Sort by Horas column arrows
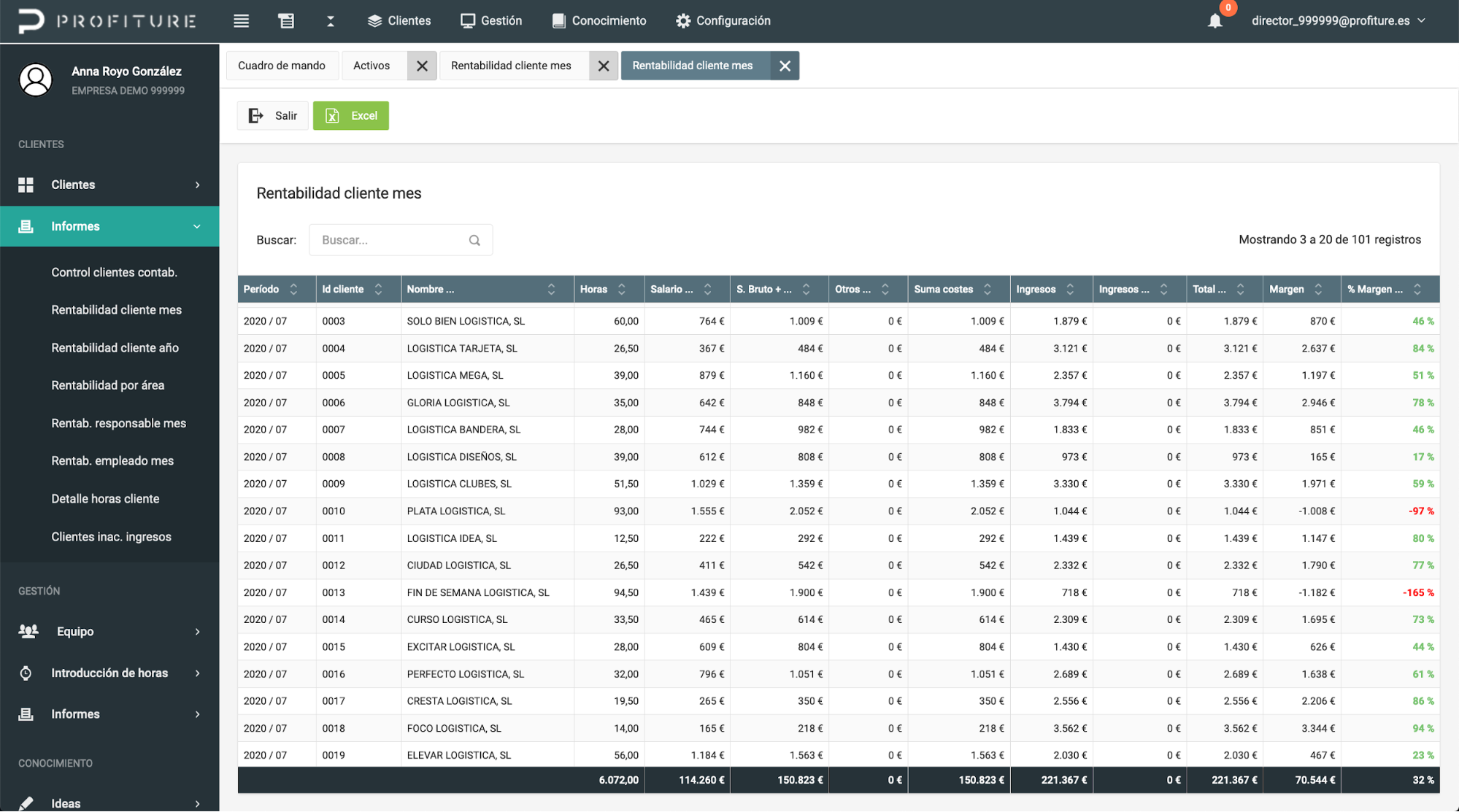This screenshot has width=1459, height=812. 621,289
